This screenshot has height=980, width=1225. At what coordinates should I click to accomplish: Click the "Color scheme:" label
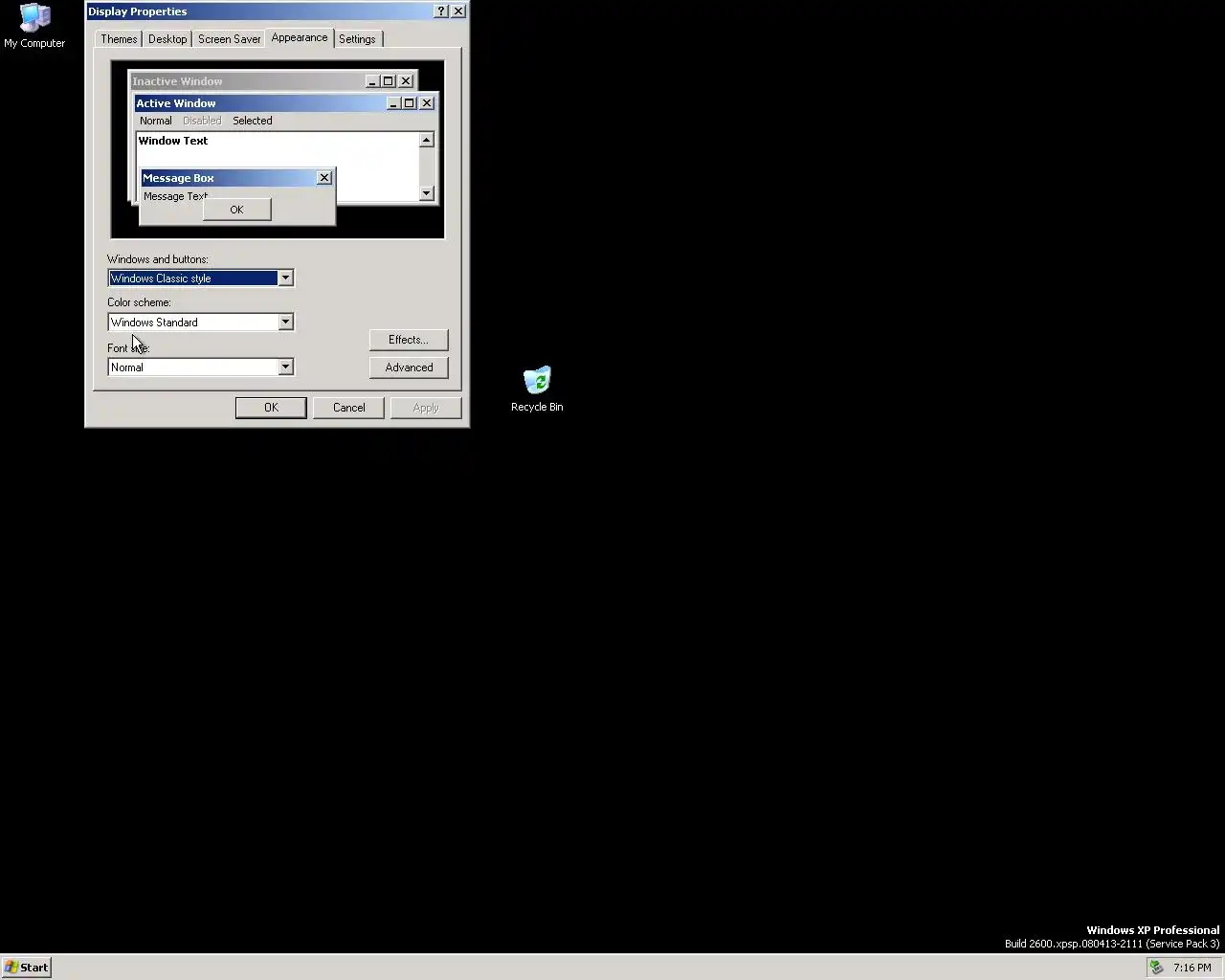point(139,302)
